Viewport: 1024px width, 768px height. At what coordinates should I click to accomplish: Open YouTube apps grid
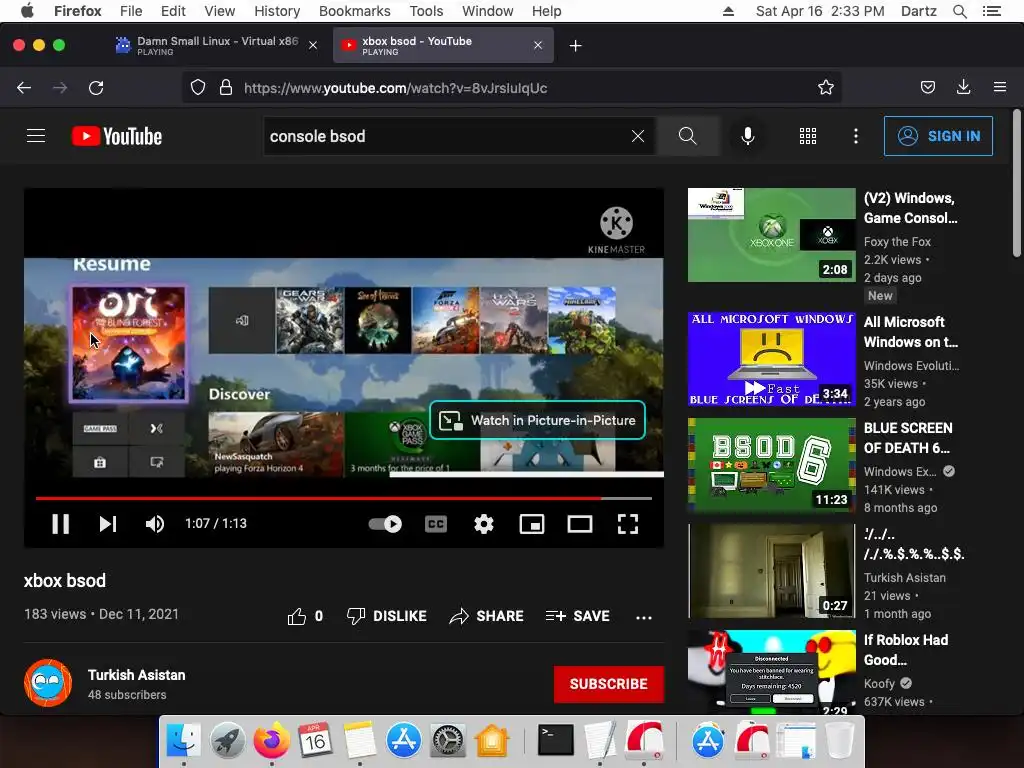[808, 136]
